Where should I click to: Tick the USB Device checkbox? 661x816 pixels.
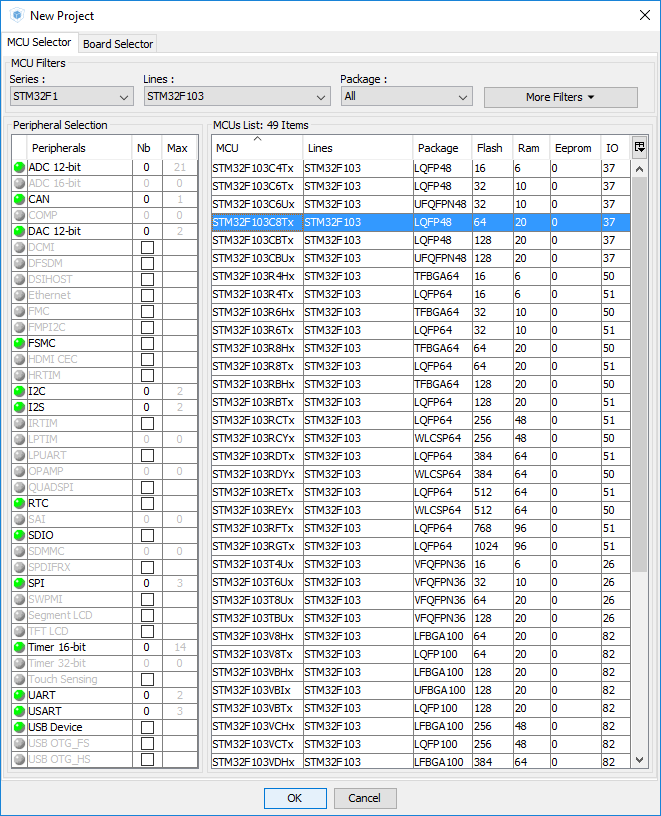pos(147,728)
